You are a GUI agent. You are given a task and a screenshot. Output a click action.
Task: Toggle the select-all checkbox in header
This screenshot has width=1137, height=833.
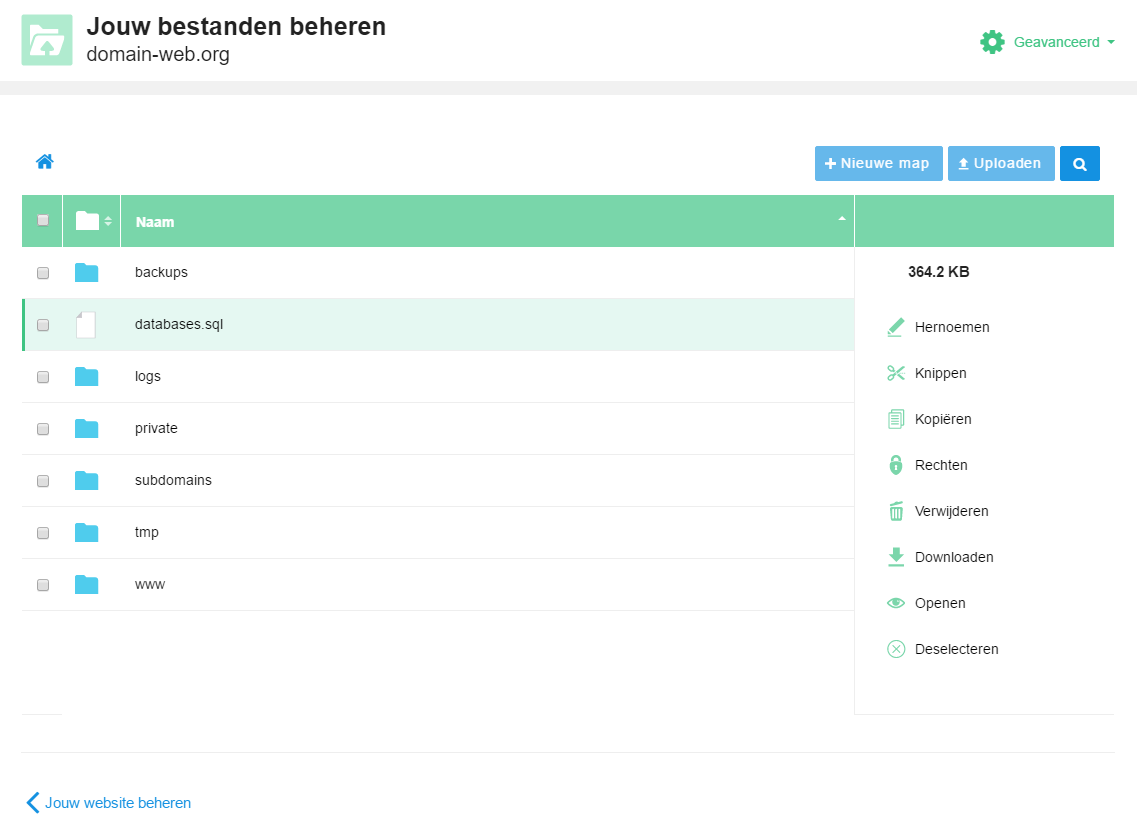coord(43,220)
